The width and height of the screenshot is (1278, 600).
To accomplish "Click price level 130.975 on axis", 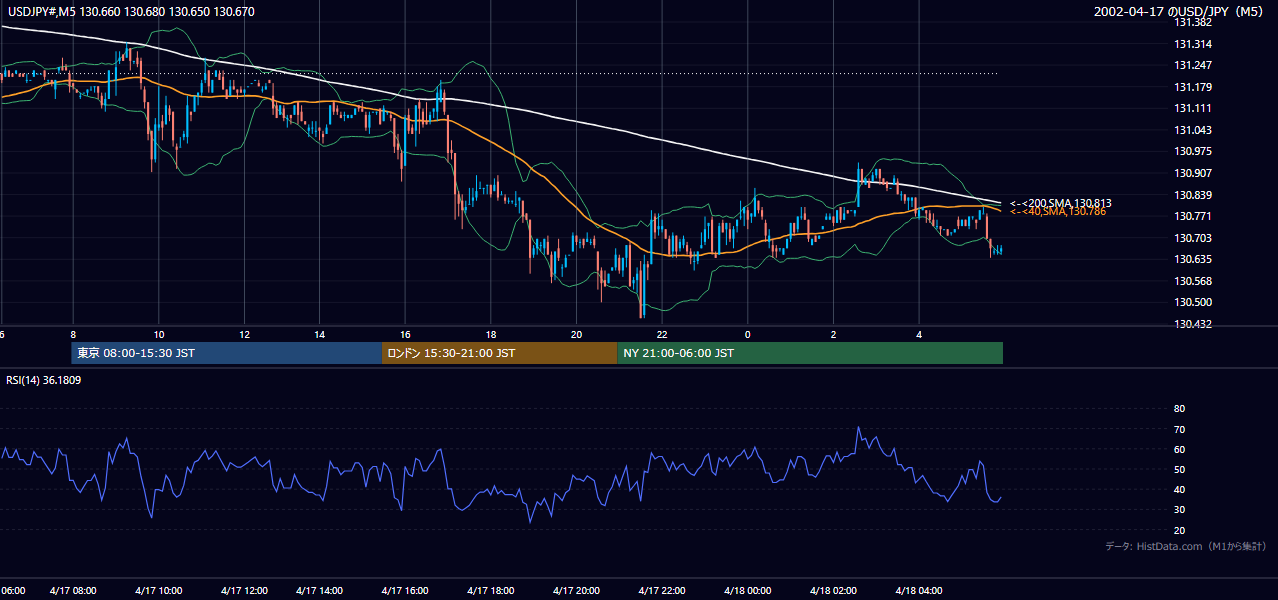I will tap(1191, 151).
